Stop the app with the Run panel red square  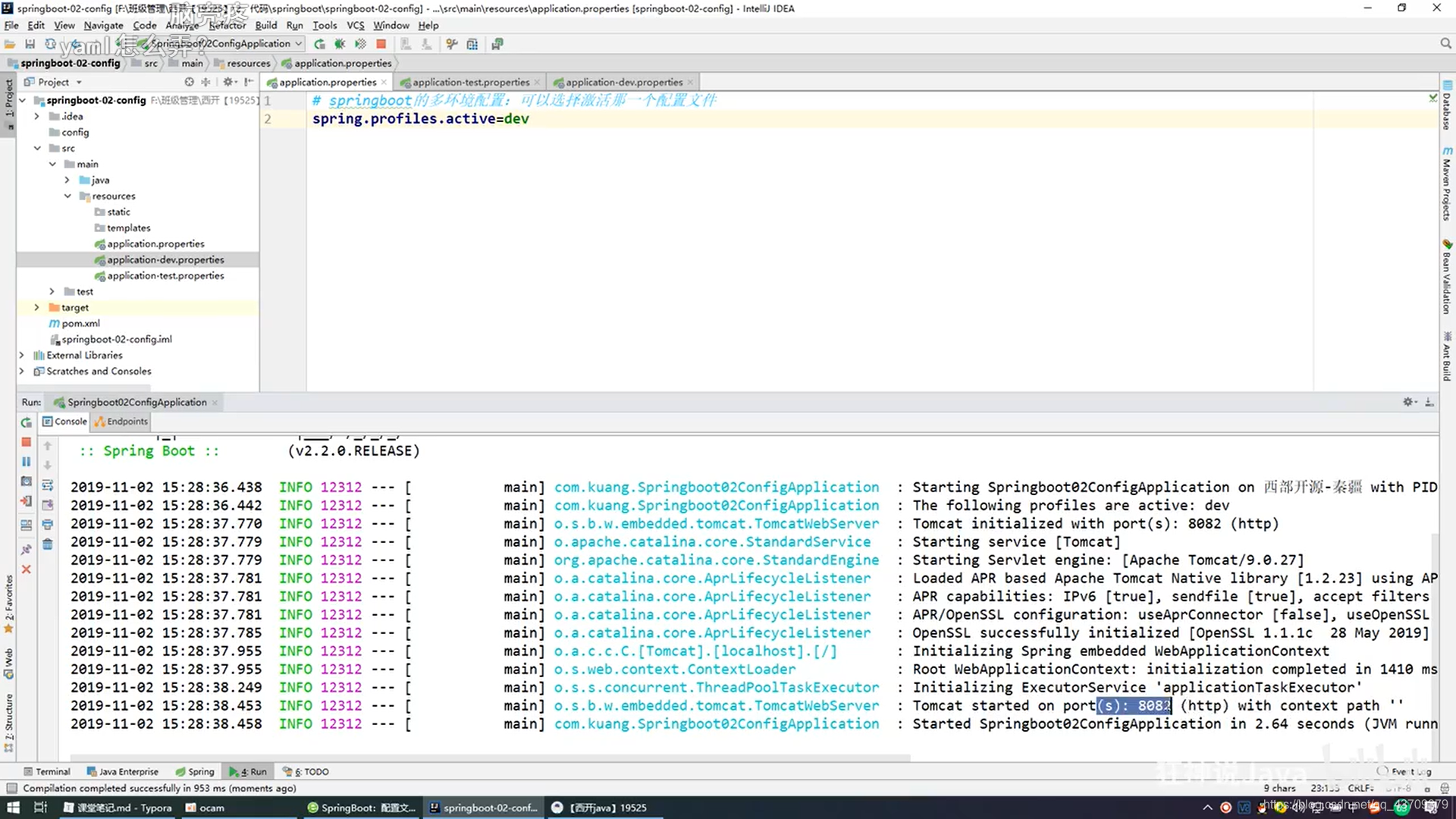pyautogui.click(x=27, y=442)
